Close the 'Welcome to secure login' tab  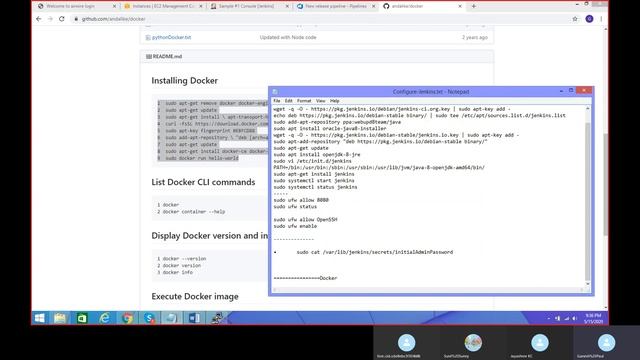coord(114,6)
